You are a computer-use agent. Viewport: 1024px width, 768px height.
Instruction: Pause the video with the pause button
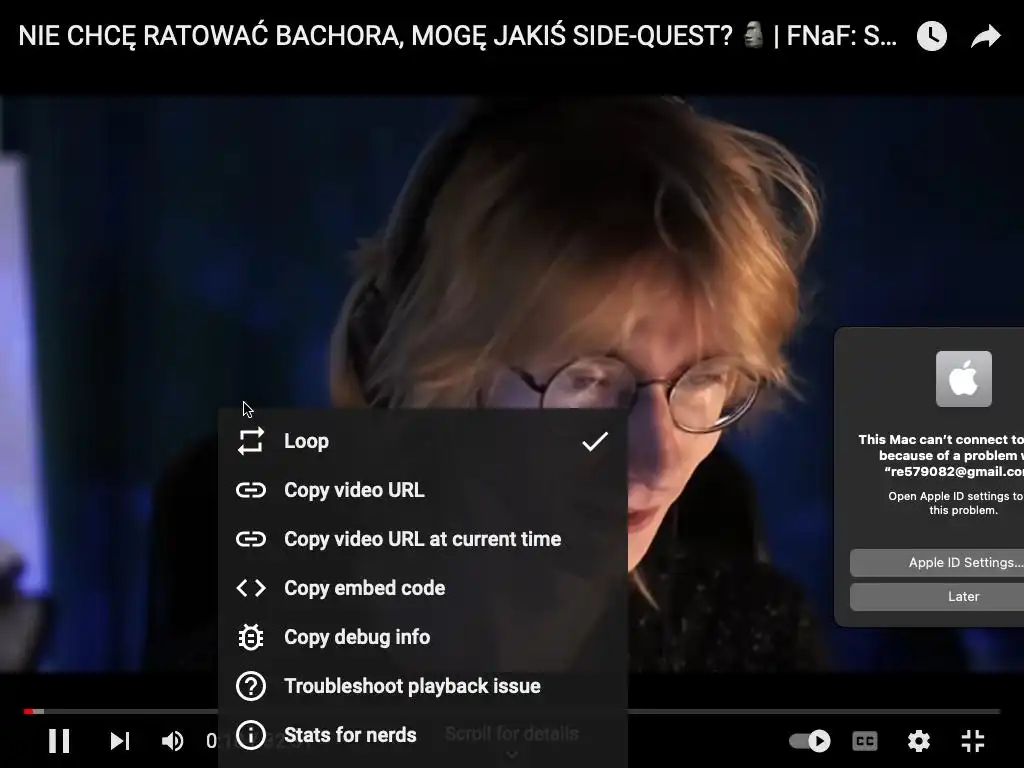tap(59, 741)
